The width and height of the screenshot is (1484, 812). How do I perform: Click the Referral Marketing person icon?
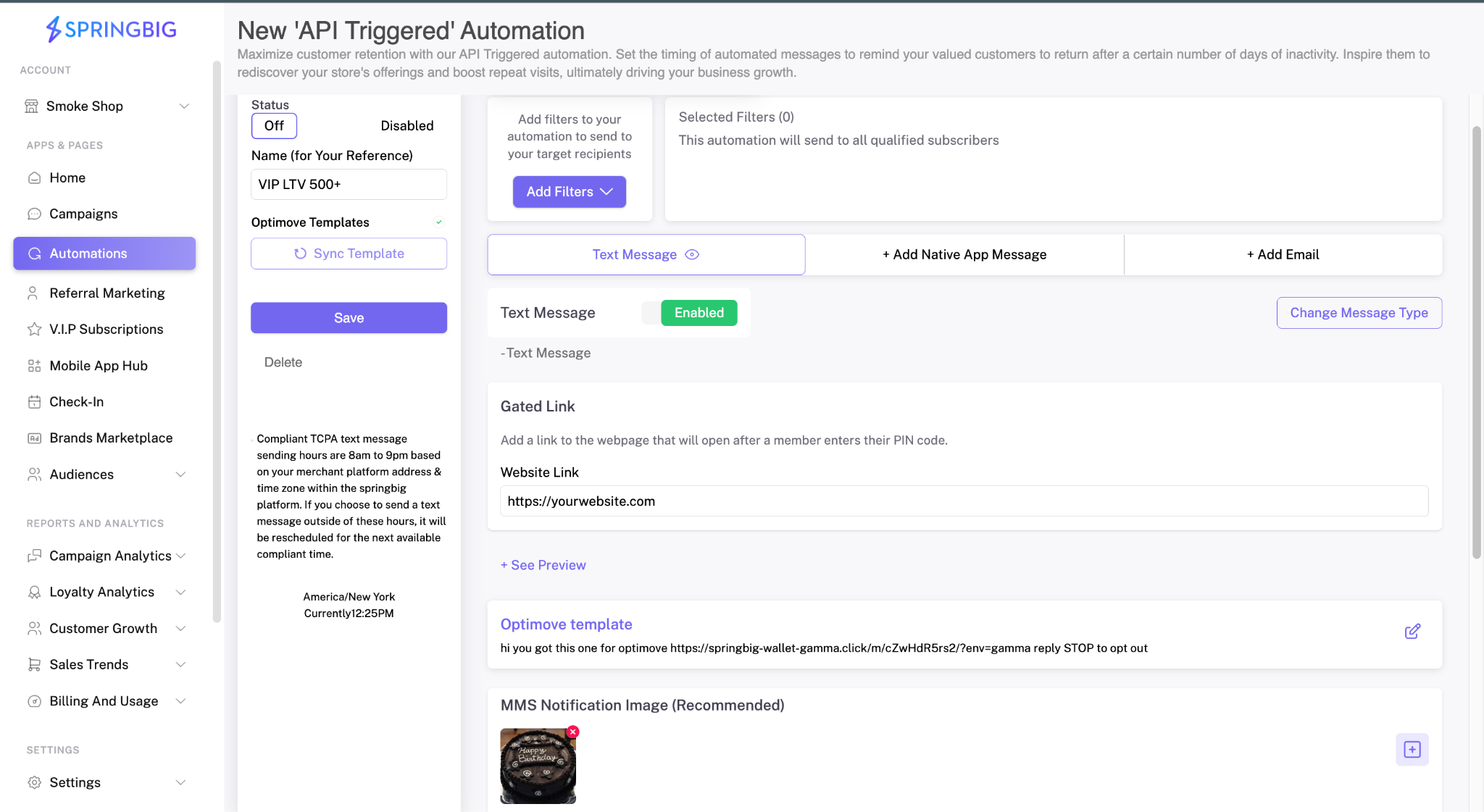[x=33, y=293]
